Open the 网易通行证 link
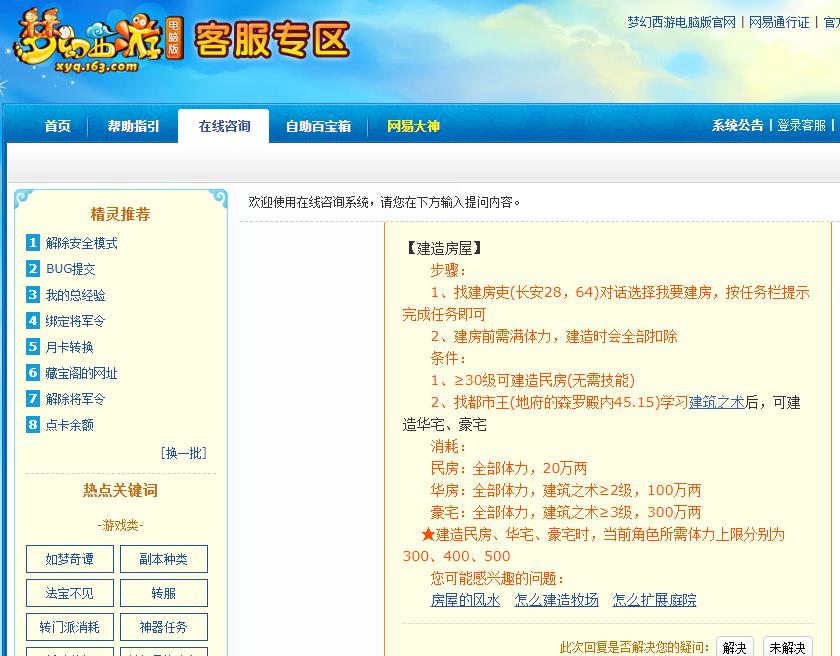The image size is (840, 656). 779,22
